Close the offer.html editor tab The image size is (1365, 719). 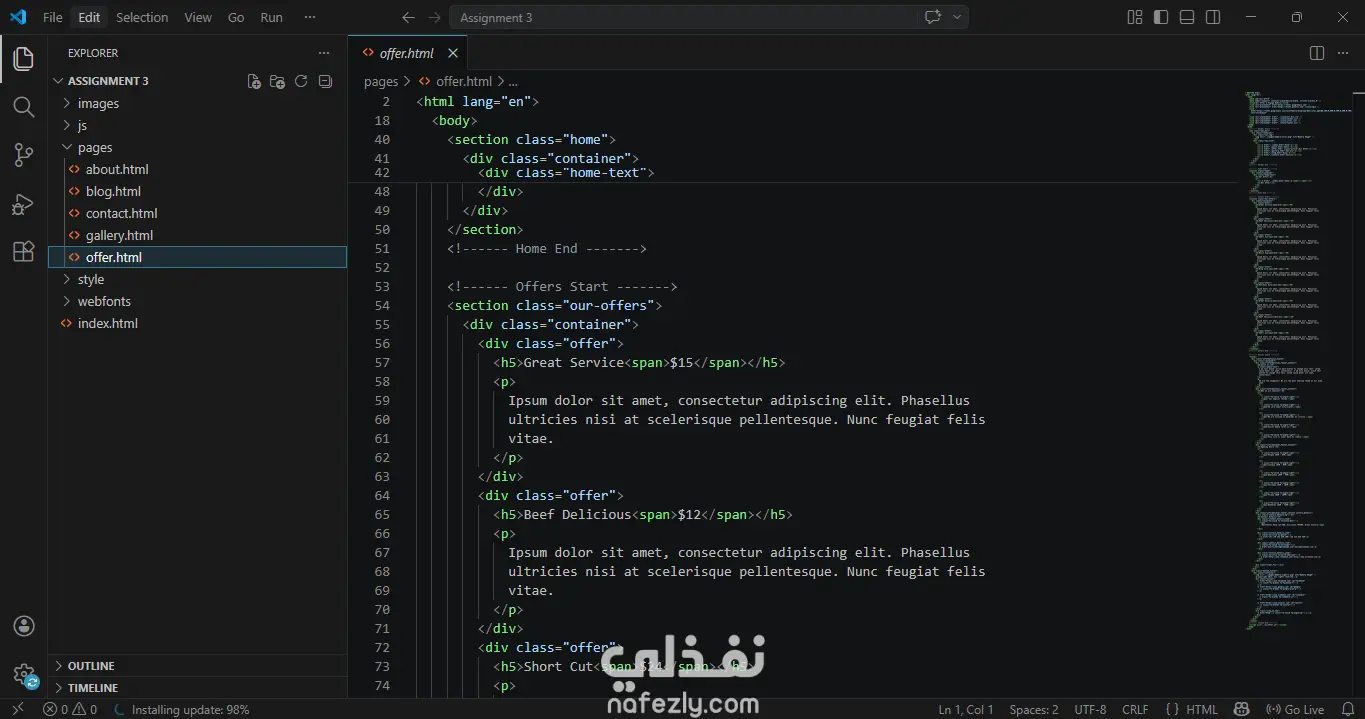point(453,53)
